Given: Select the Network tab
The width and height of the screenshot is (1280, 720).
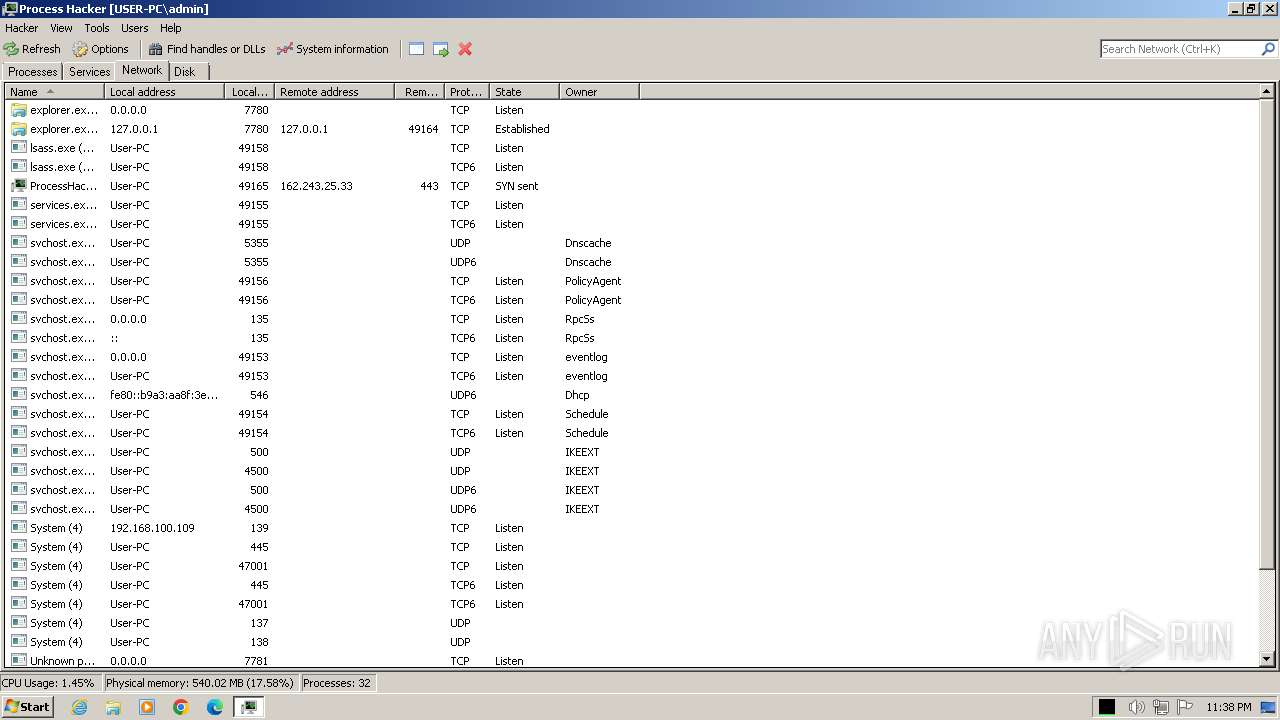Looking at the screenshot, I should [x=142, y=70].
